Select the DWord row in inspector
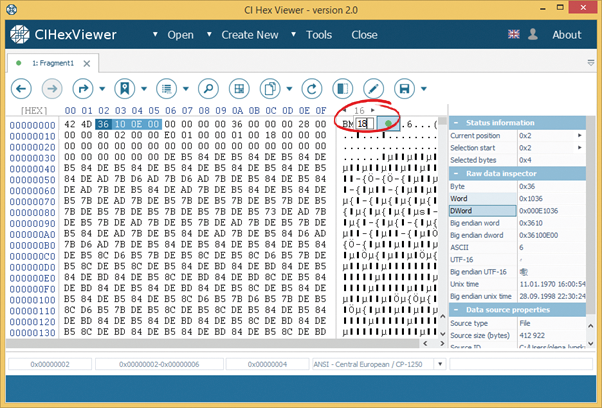Image resolution: width=602 pixels, height=408 pixels. point(517,211)
